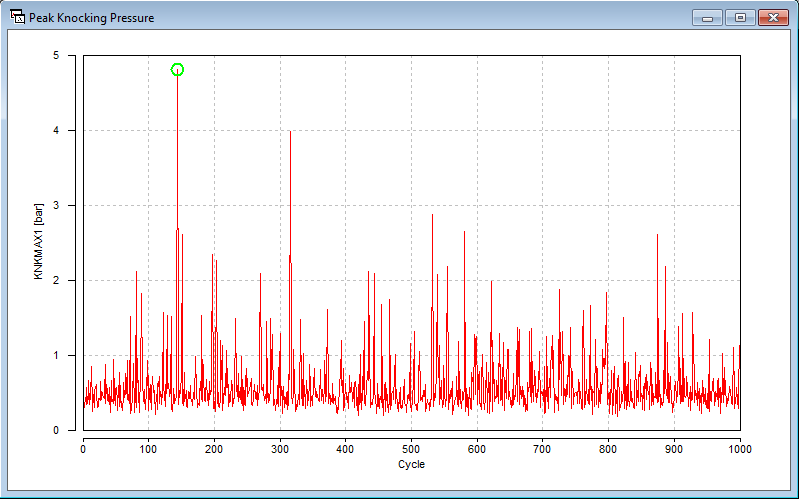Click the 4 bar peak near cycle 315
This screenshot has height=499, width=799.
(x=290, y=133)
